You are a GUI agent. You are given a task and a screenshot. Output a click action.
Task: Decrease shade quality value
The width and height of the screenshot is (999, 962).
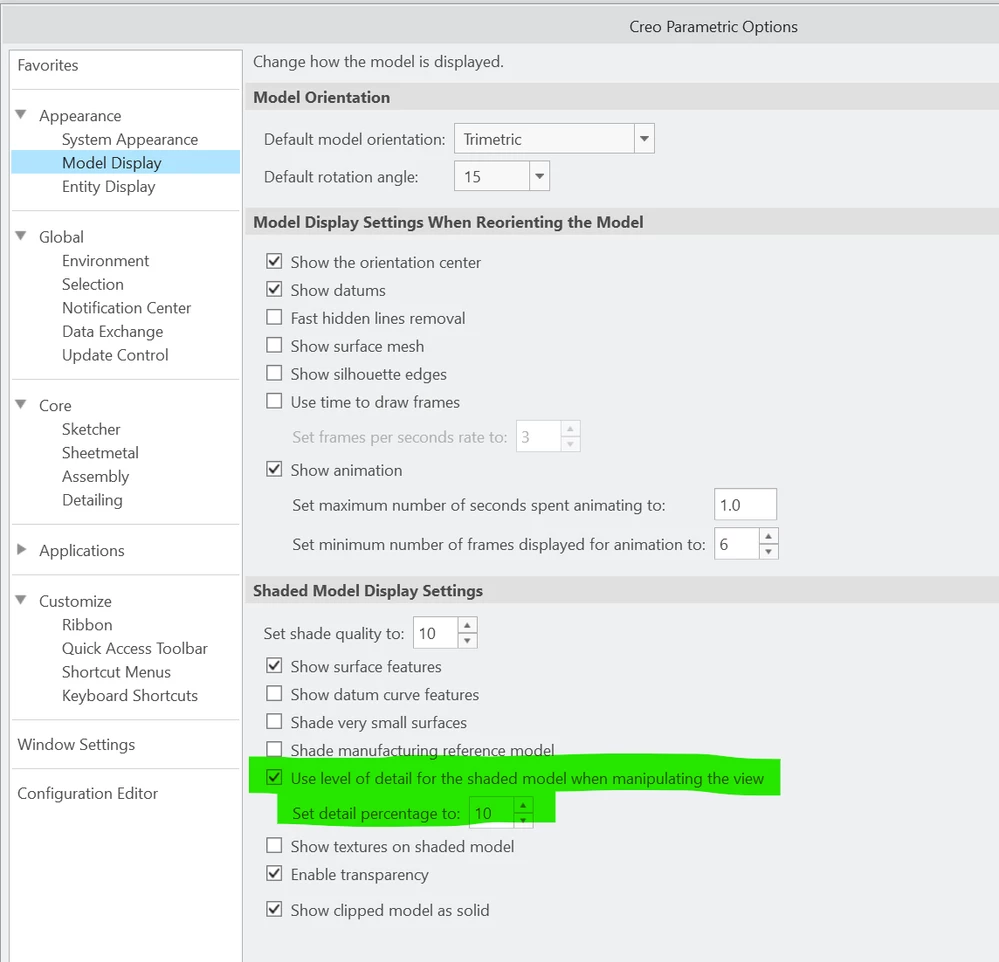467,641
